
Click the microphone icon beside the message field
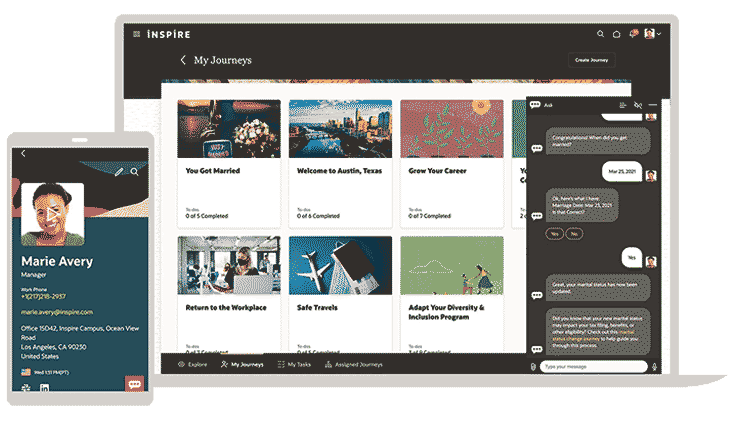tap(654, 367)
